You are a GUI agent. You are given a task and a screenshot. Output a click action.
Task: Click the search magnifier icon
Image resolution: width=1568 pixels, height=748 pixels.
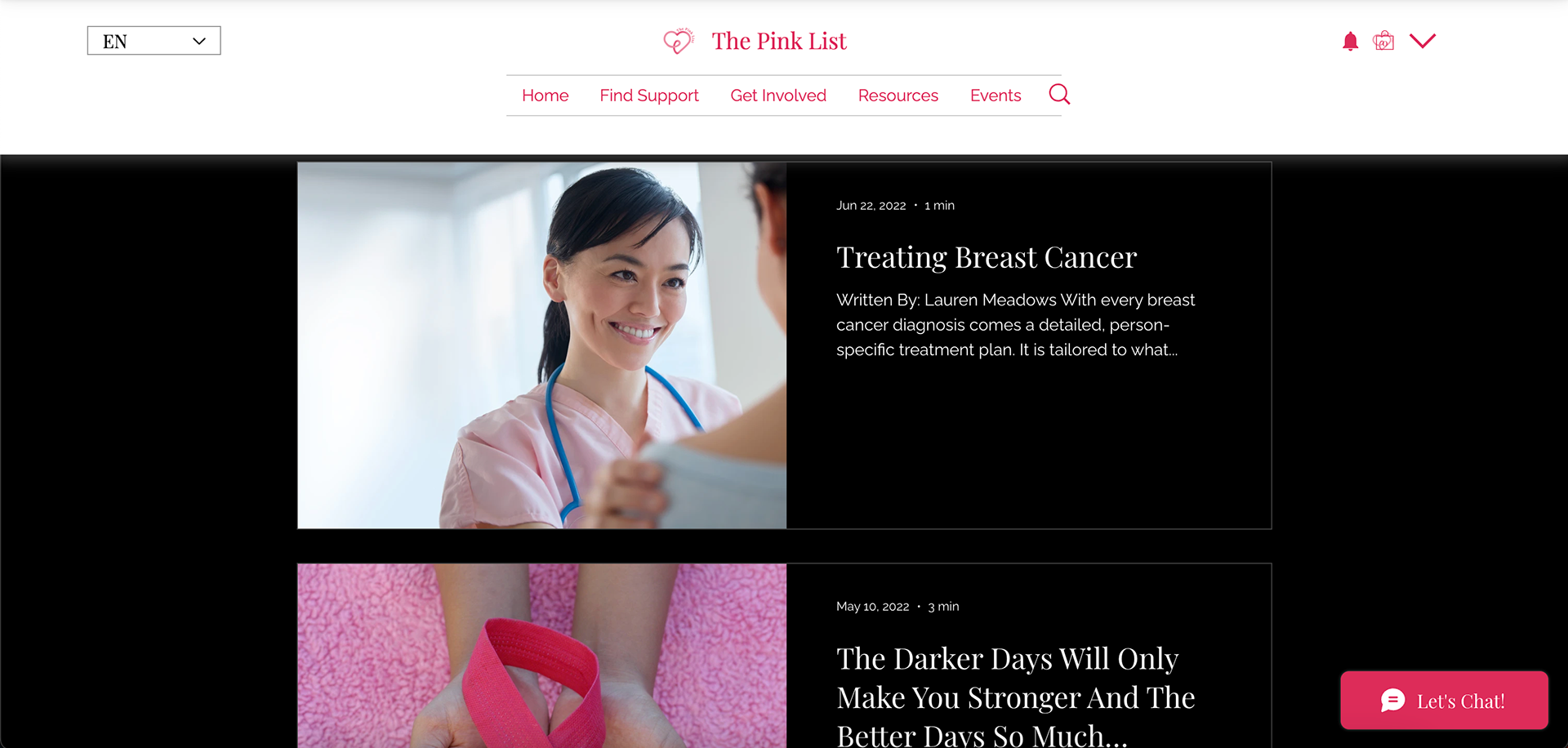[1059, 95]
